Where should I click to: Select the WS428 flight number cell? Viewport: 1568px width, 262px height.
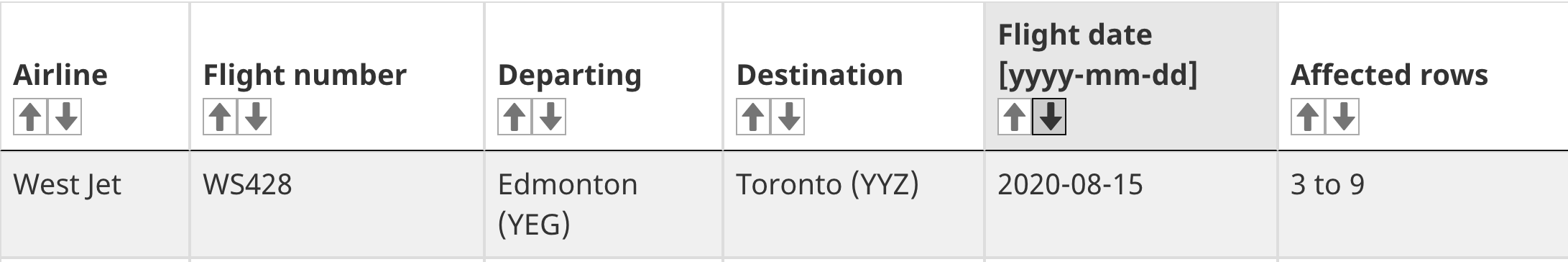[337, 204]
